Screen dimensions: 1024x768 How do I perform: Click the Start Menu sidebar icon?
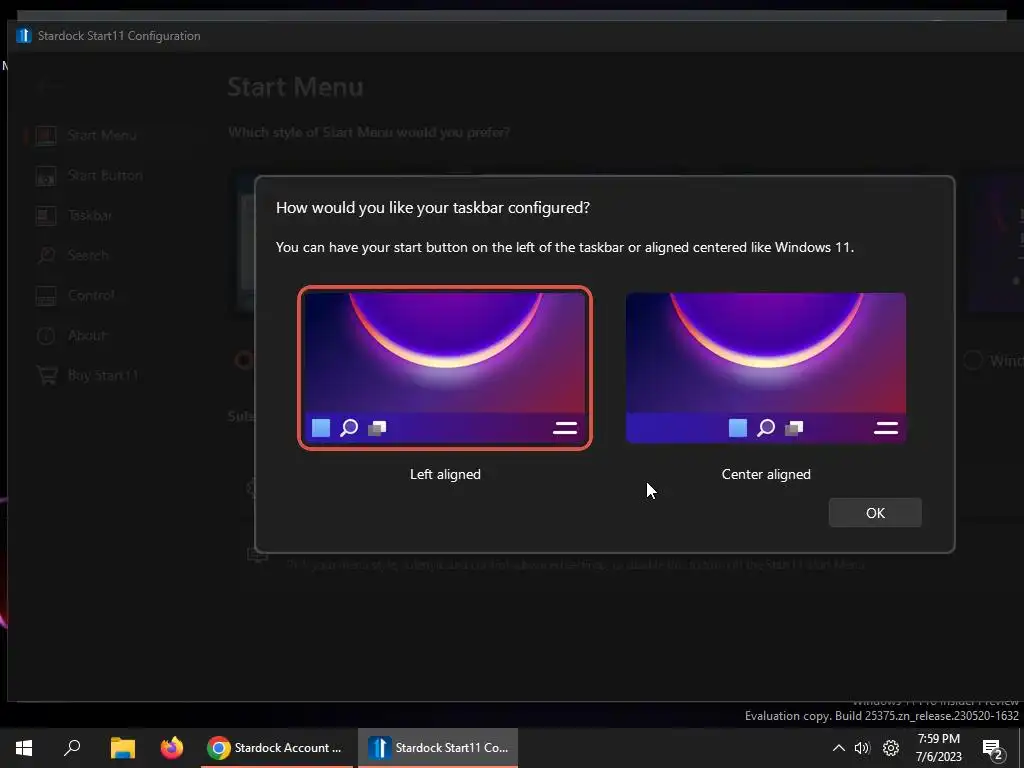(46, 135)
